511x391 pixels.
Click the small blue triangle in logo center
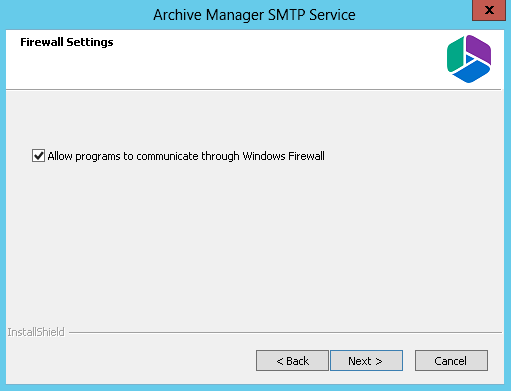pyautogui.click(x=470, y=59)
